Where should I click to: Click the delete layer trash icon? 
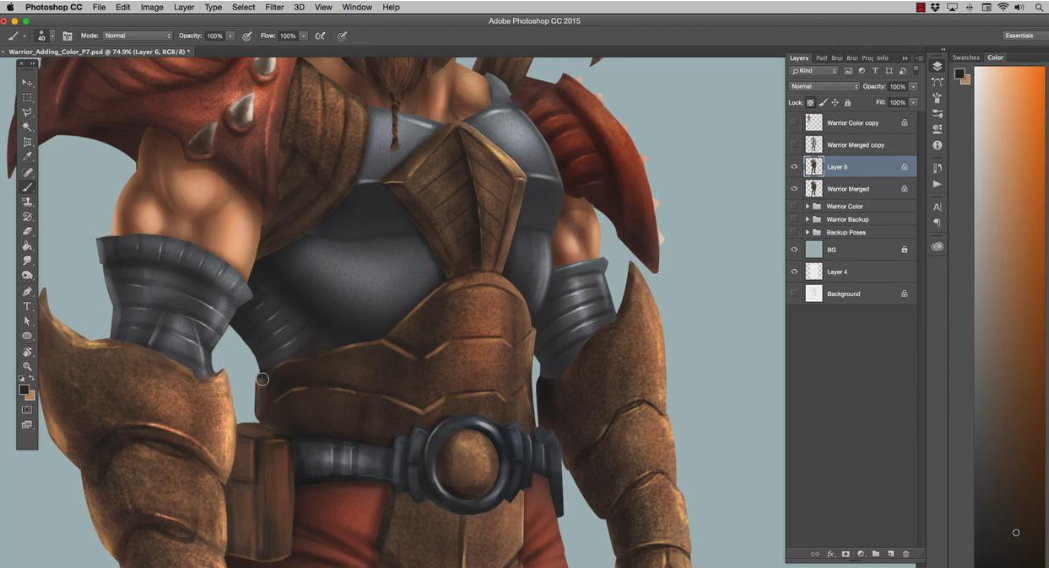point(906,554)
